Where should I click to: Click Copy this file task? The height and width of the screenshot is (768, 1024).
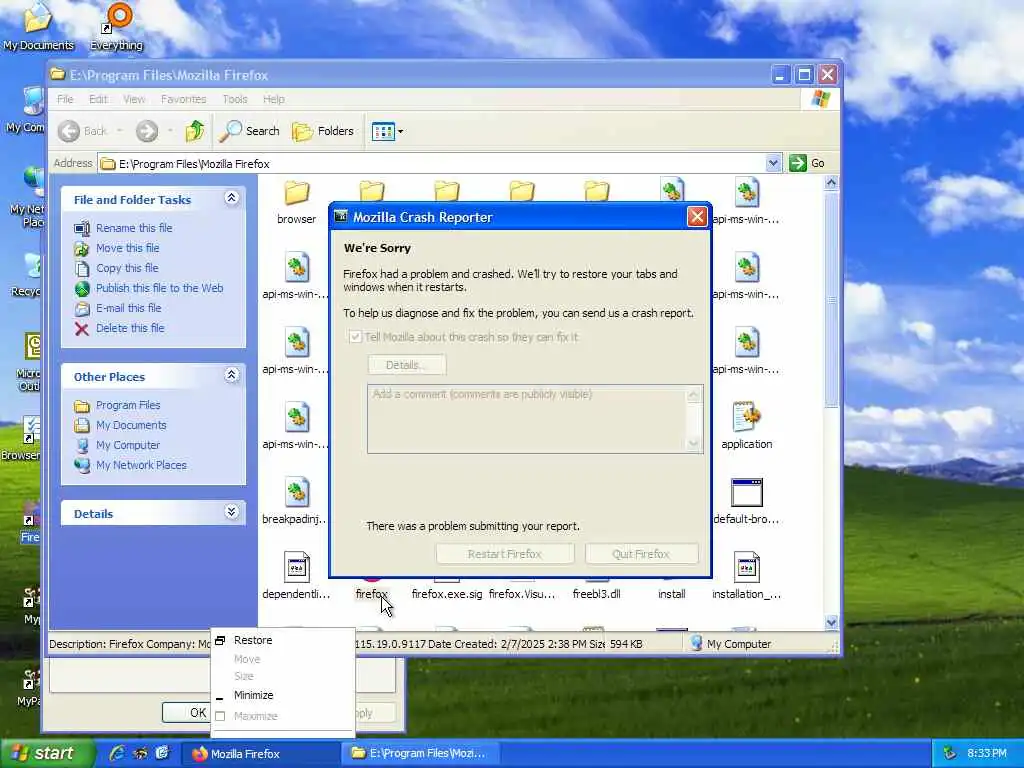point(127,268)
